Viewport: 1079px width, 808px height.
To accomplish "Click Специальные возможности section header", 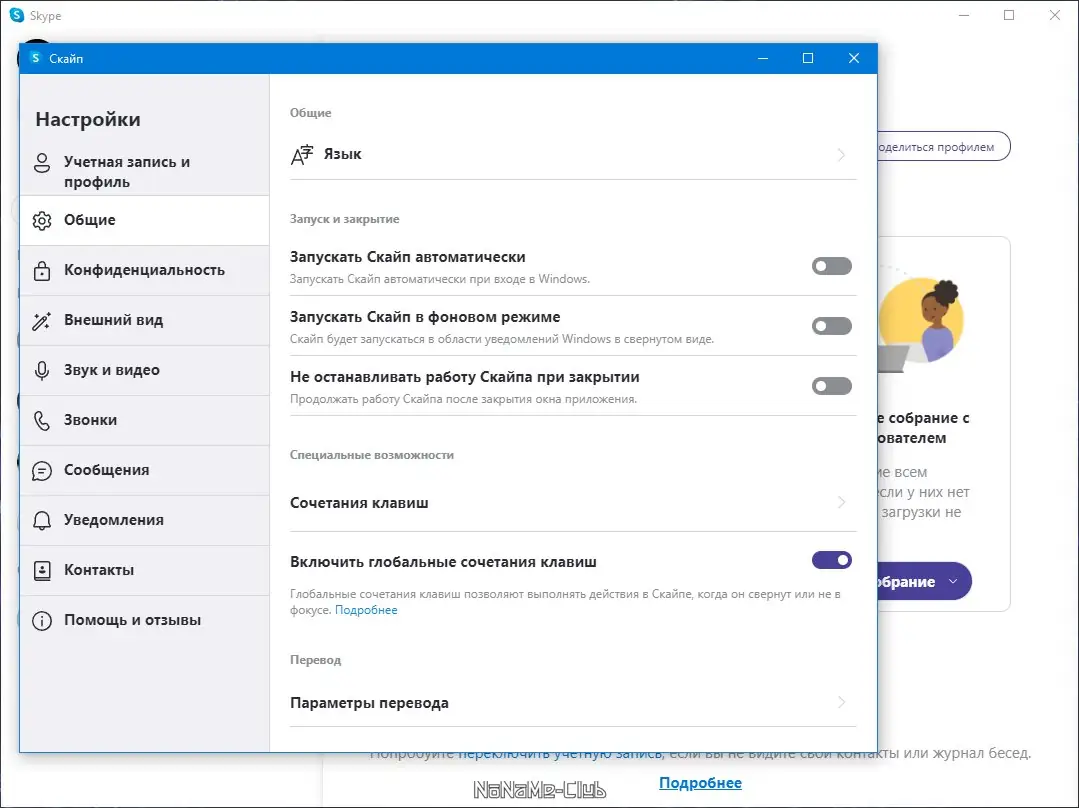I will click(372, 455).
